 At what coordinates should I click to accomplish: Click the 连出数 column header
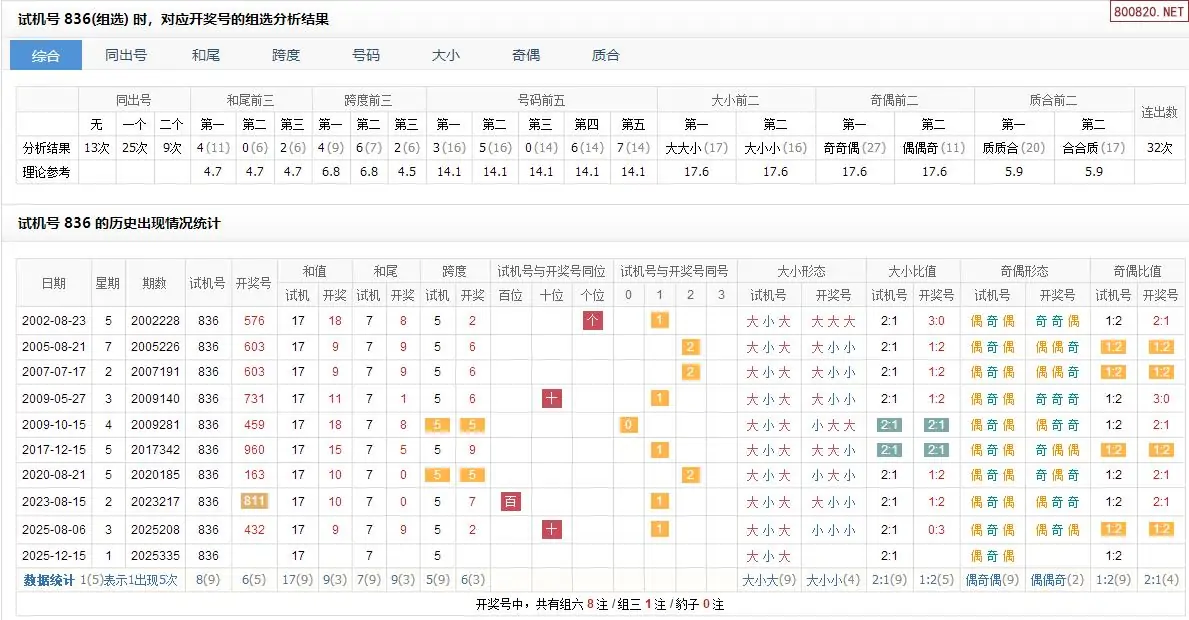tap(1159, 112)
